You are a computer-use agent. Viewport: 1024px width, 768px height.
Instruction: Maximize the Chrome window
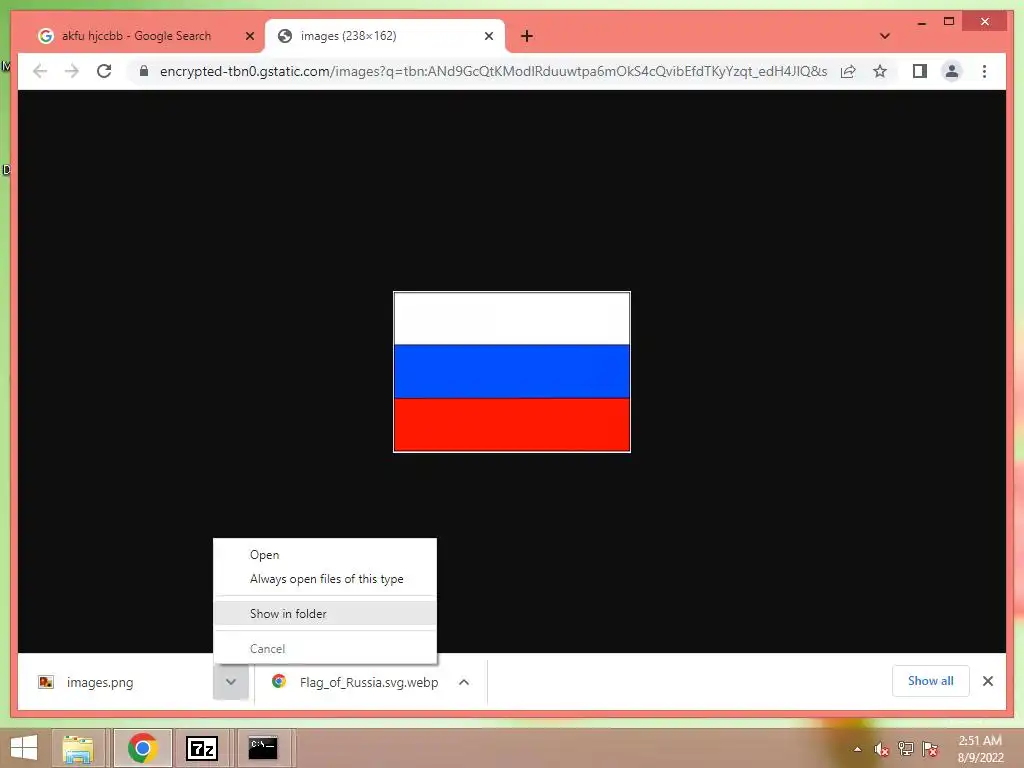tap(949, 22)
